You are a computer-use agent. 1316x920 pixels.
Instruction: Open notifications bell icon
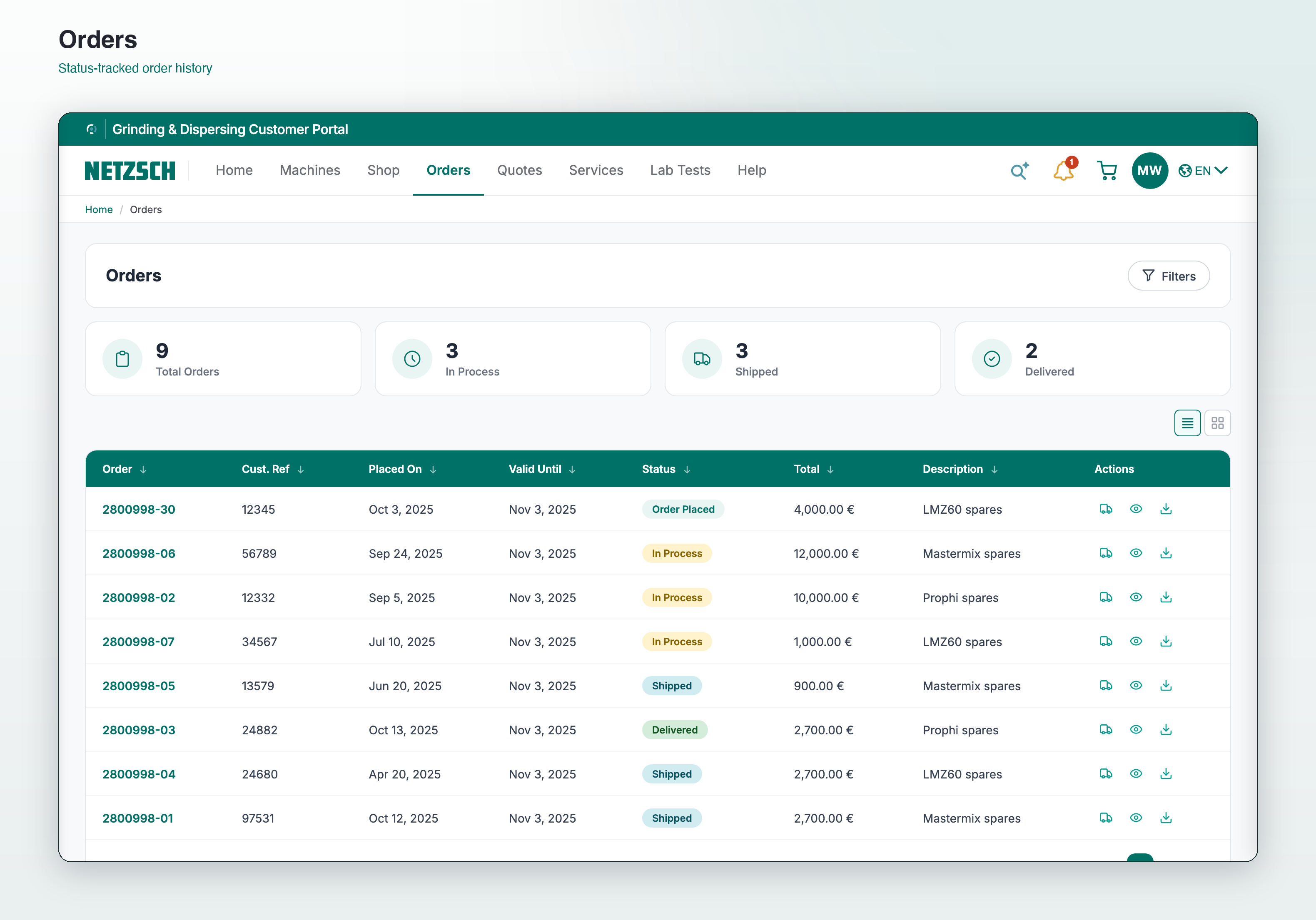pyautogui.click(x=1064, y=170)
